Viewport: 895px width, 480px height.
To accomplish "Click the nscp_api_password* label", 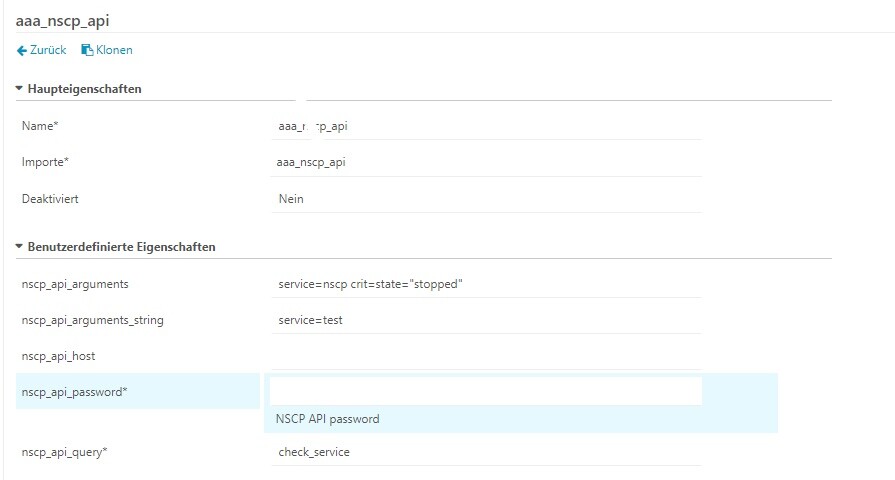I will tap(74, 392).
